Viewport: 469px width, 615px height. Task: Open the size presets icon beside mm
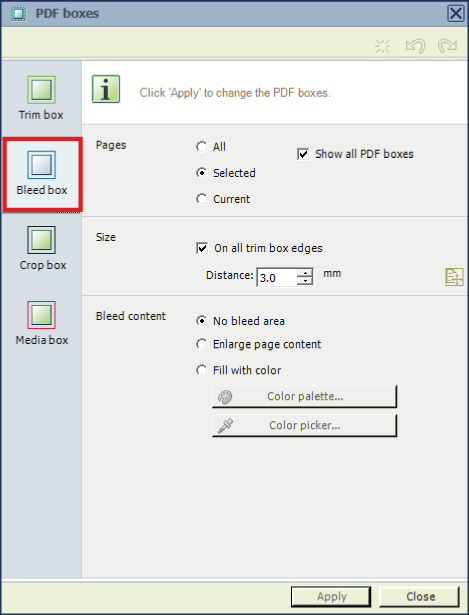454,277
